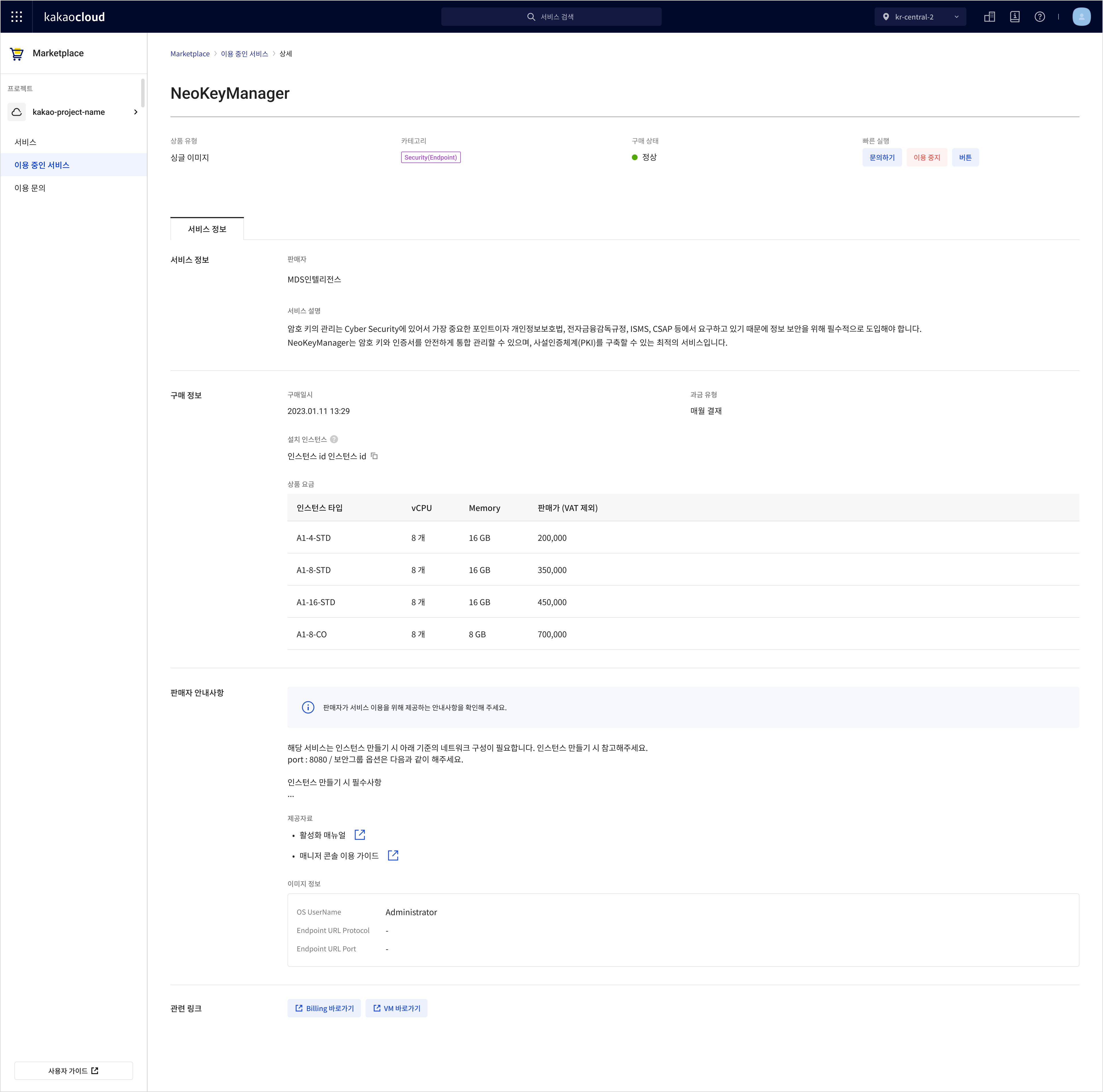The height and width of the screenshot is (1092, 1103).
Task: Click the kakaocloud logo
Action: point(74,17)
